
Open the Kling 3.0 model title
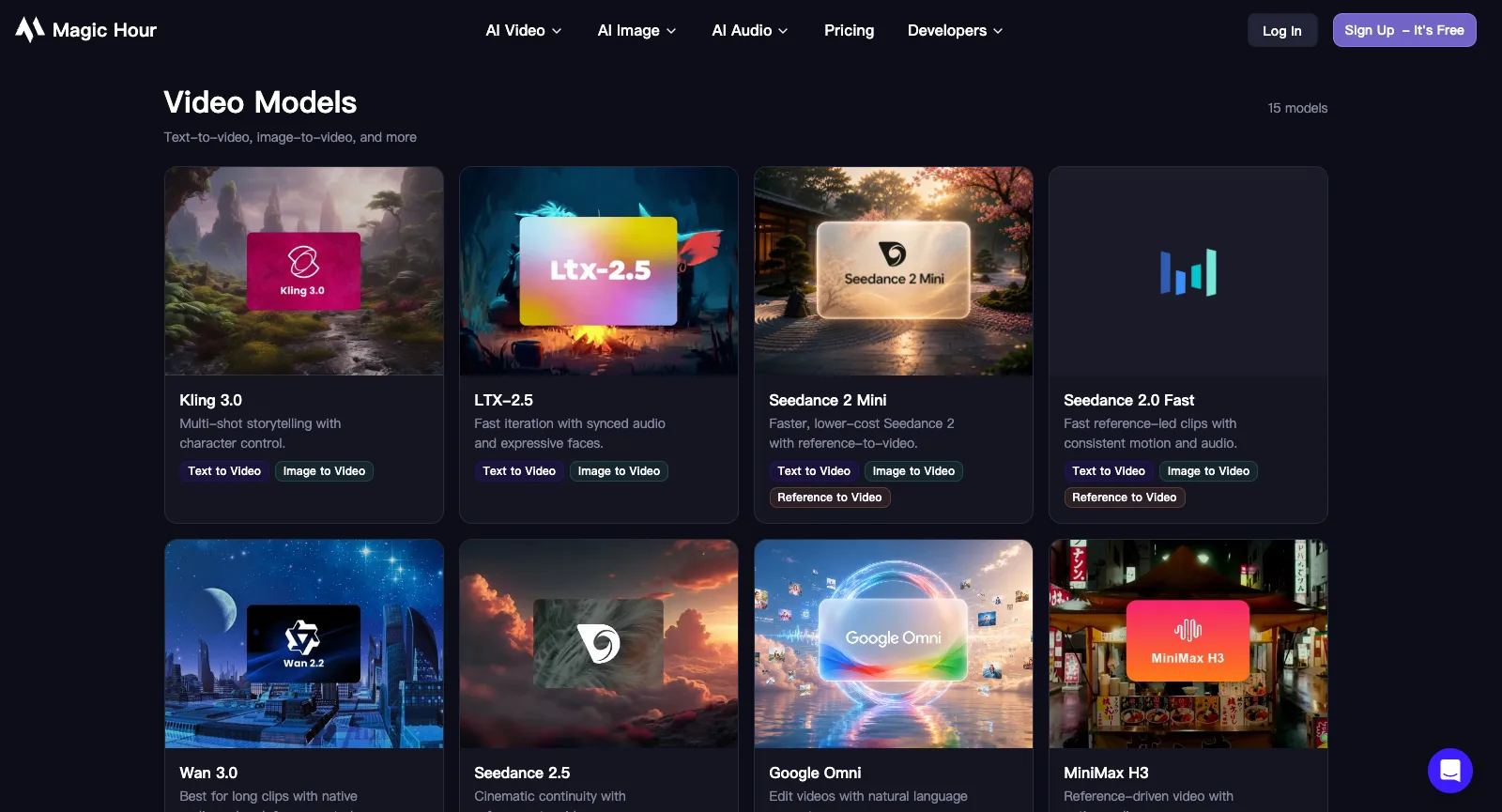(210, 400)
